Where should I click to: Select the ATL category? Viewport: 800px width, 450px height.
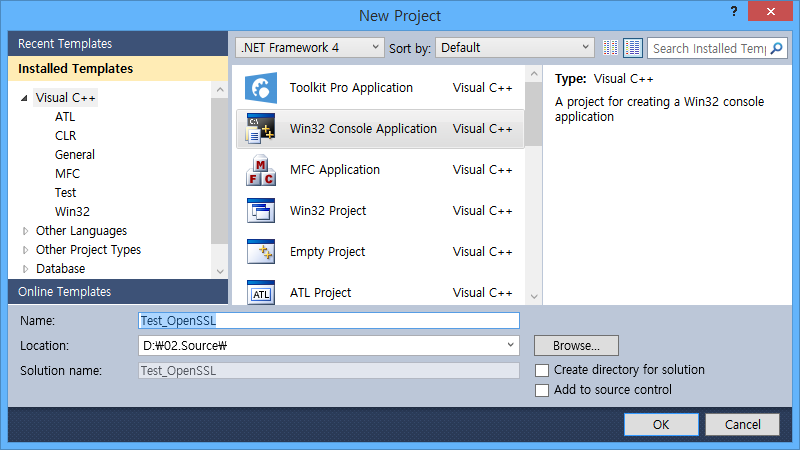click(x=65, y=117)
